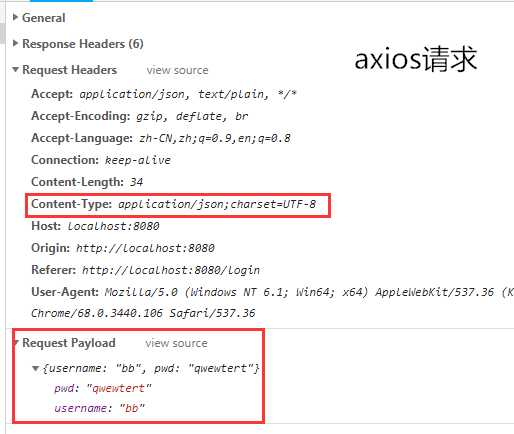Collapse the Request Headers section

(x=15, y=70)
